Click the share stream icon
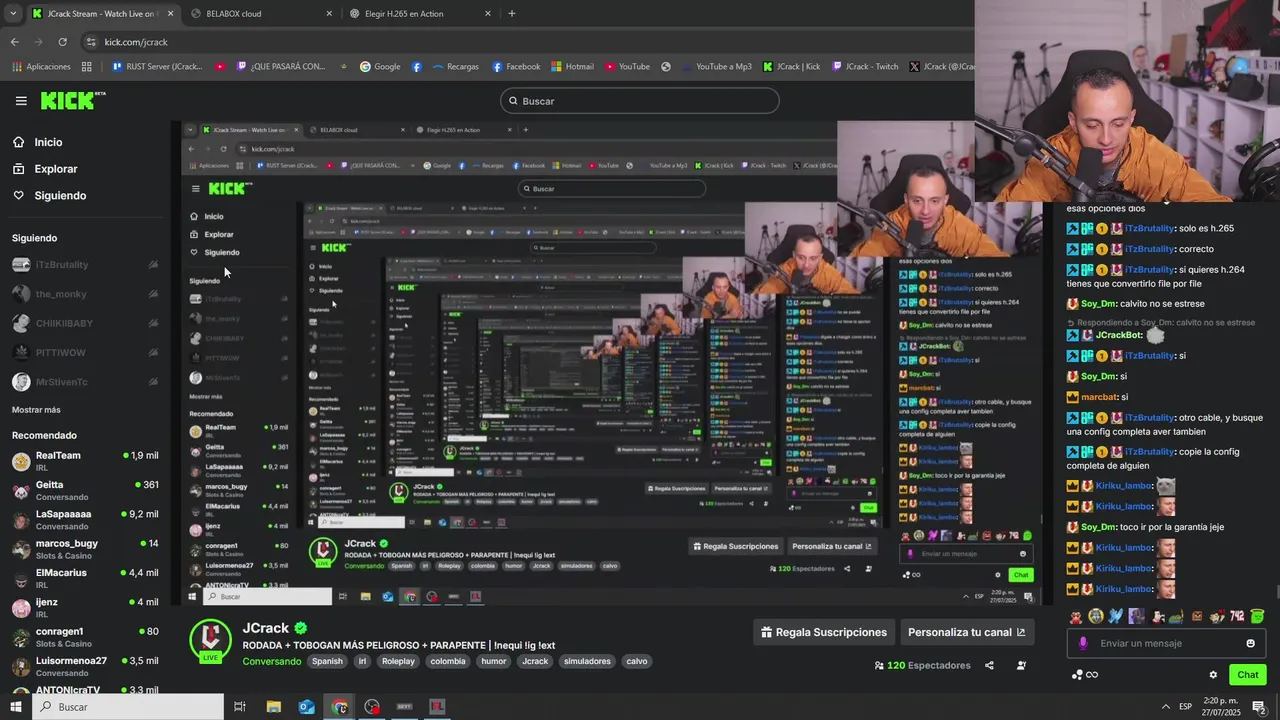The width and height of the screenshot is (1280, 720). coord(989,666)
